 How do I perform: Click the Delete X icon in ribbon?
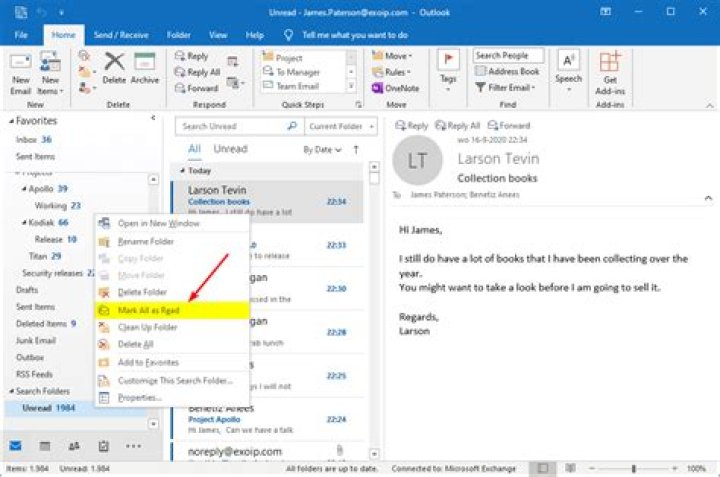pyautogui.click(x=114, y=62)
